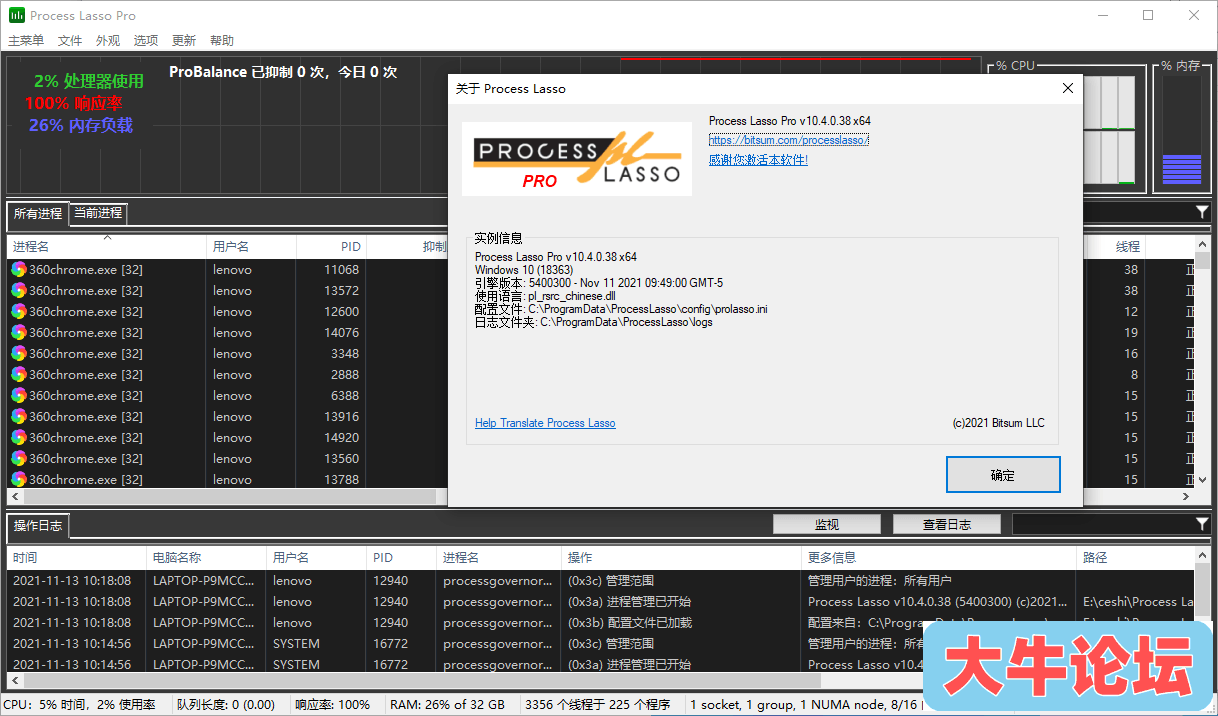Open the 主菜单 menu

point(26,41)
